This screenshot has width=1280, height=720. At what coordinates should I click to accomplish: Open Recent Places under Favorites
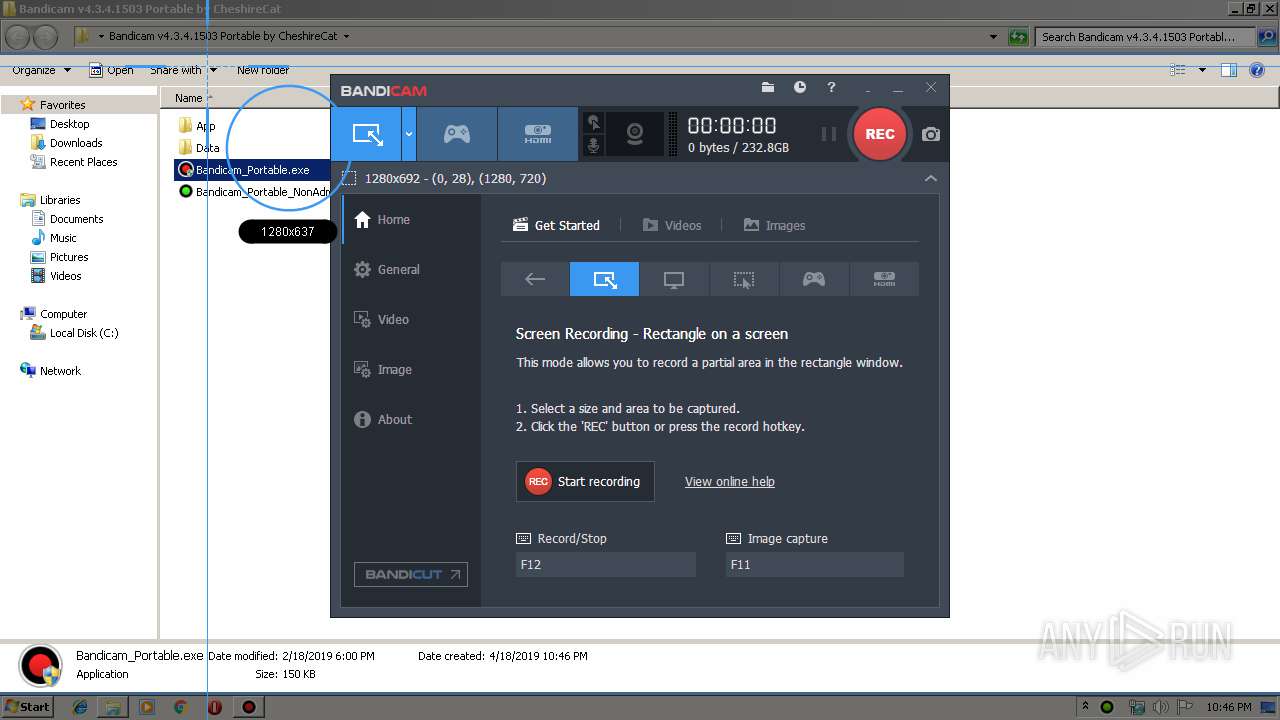83,162
